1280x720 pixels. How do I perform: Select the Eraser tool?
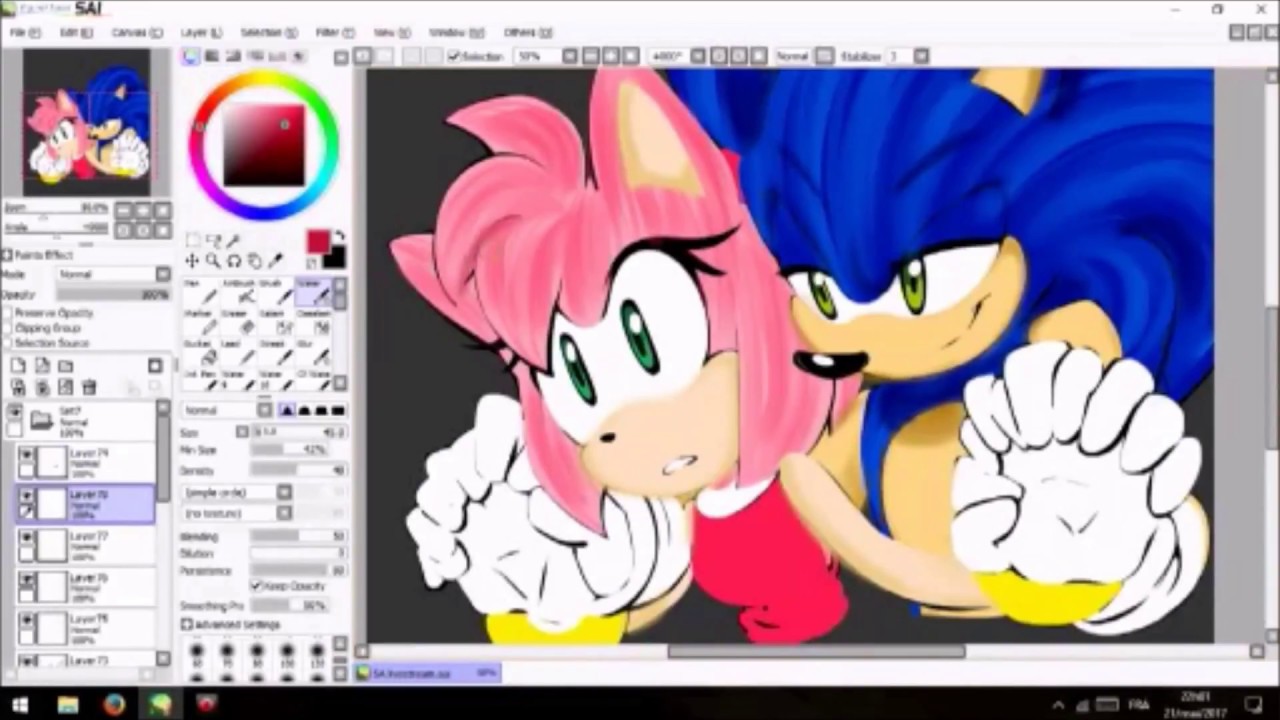tap(239, 322)
